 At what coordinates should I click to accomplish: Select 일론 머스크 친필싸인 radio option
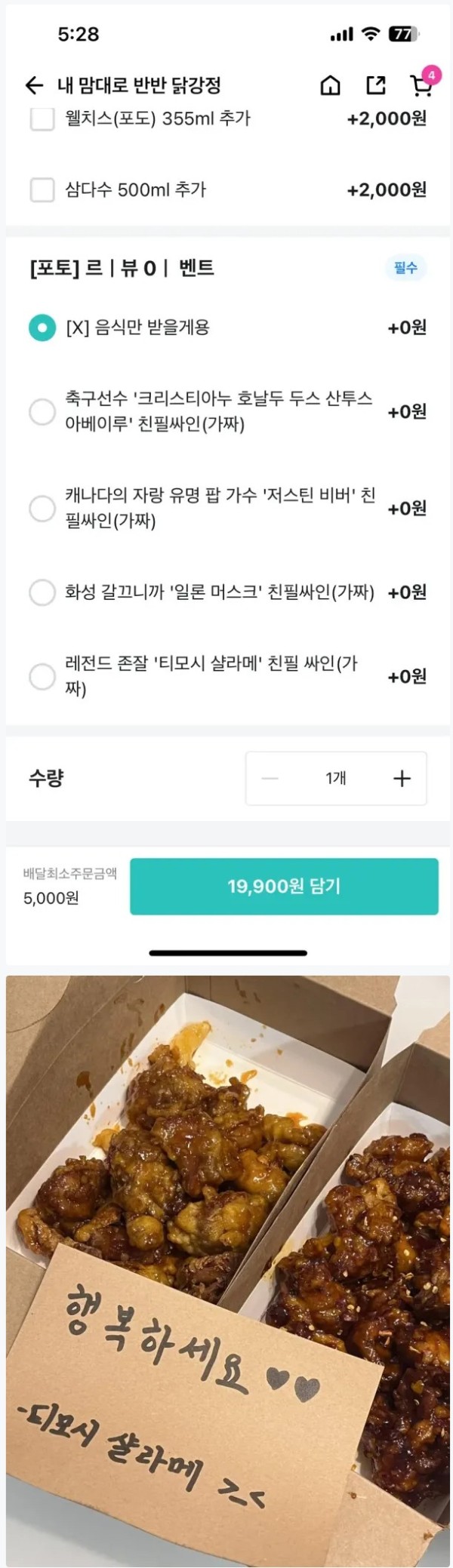click(x=42, y=592)
